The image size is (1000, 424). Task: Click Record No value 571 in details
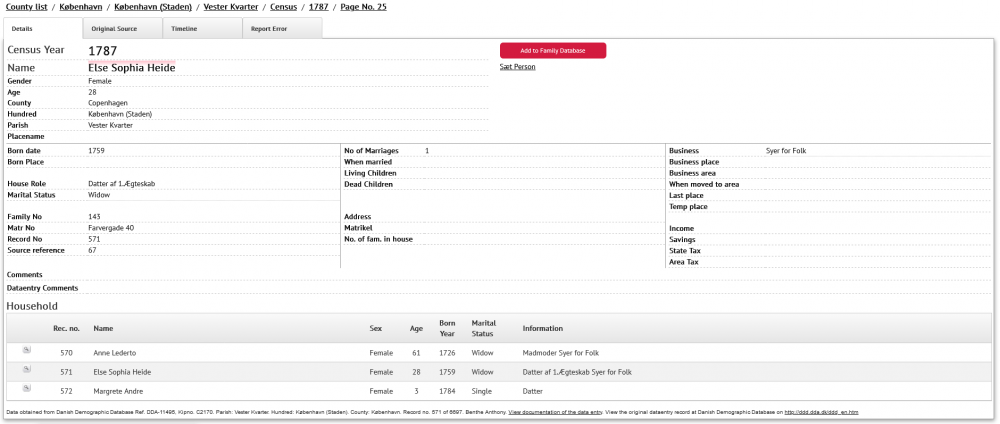click(x=94, y=239)
